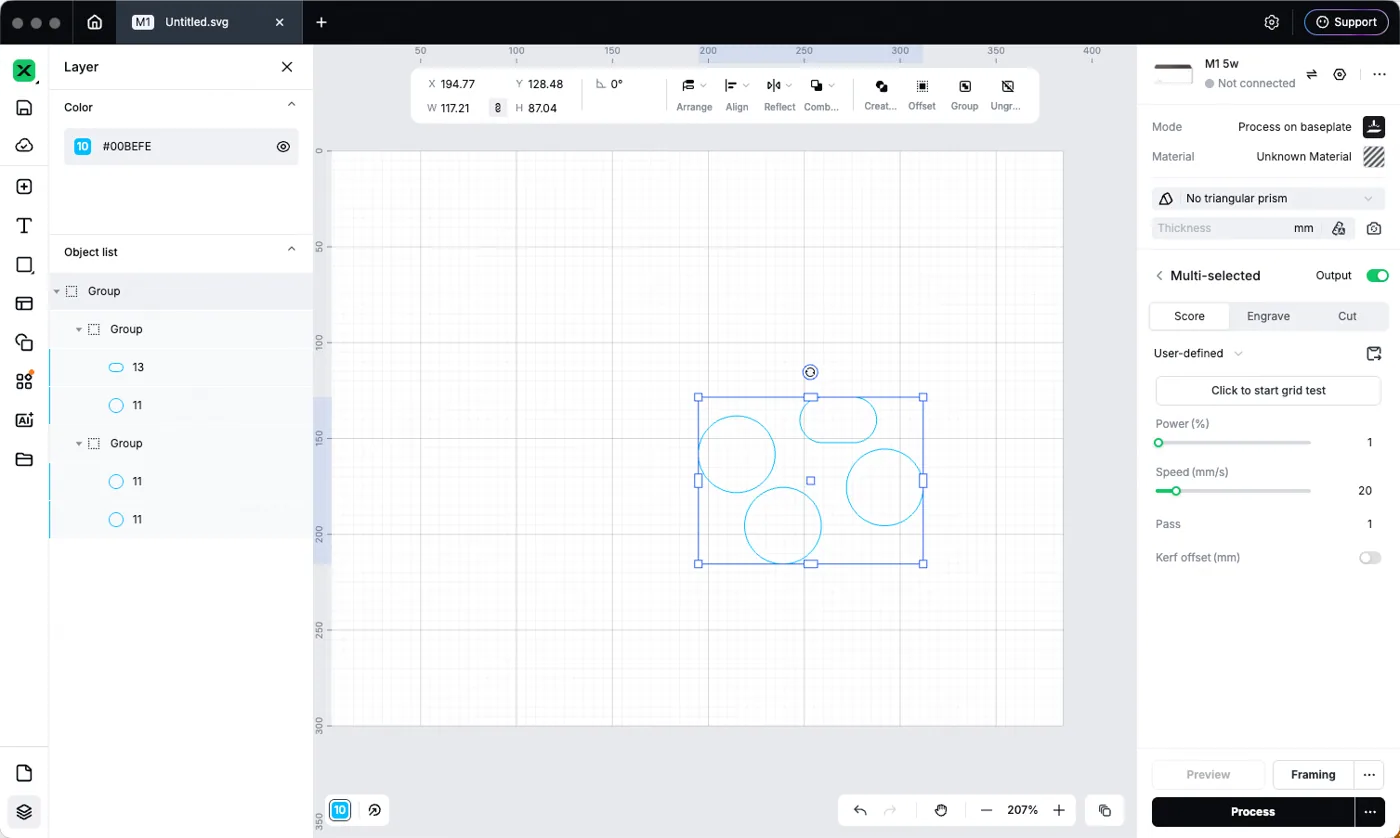The image size is (1400, 838).
Task: Undo the last action
Action: coord(860,810)
